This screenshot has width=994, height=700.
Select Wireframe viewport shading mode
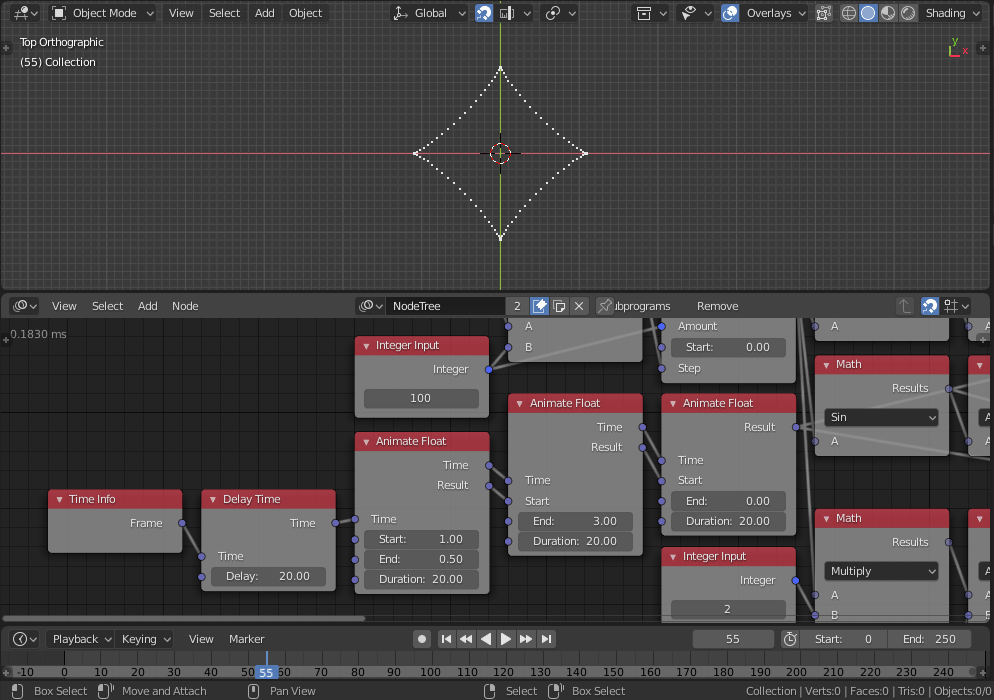(x=849, y=13)
